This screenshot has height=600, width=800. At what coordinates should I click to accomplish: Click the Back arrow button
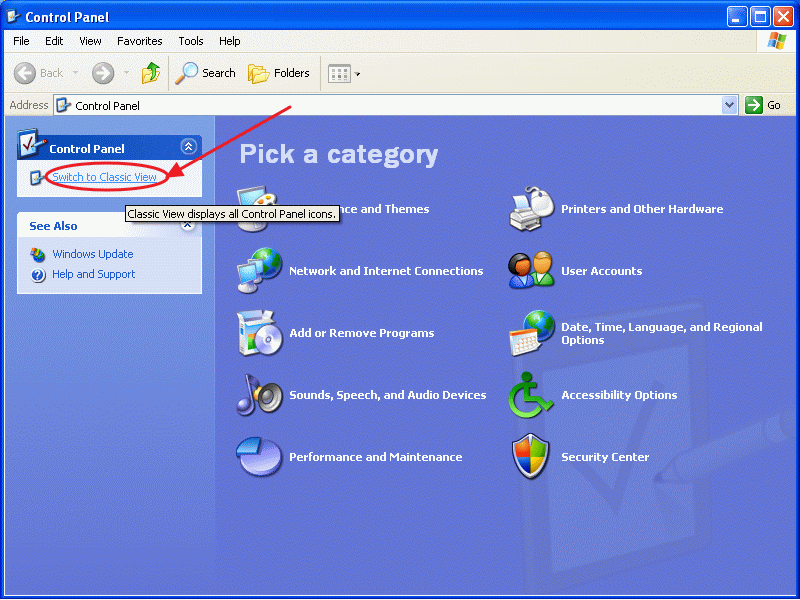[24, 73]
